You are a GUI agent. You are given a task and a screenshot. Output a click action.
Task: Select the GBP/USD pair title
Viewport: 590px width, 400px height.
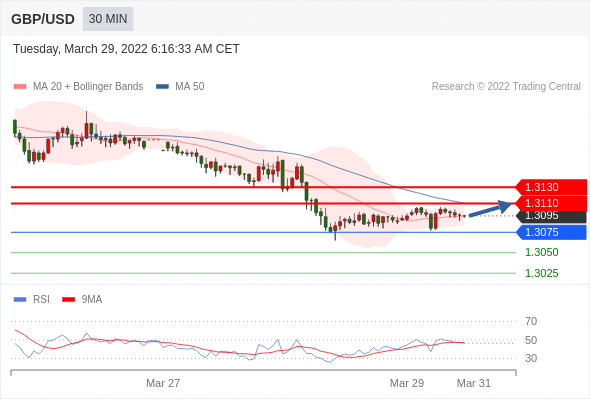pyautogui.click(x=43, y=19)
